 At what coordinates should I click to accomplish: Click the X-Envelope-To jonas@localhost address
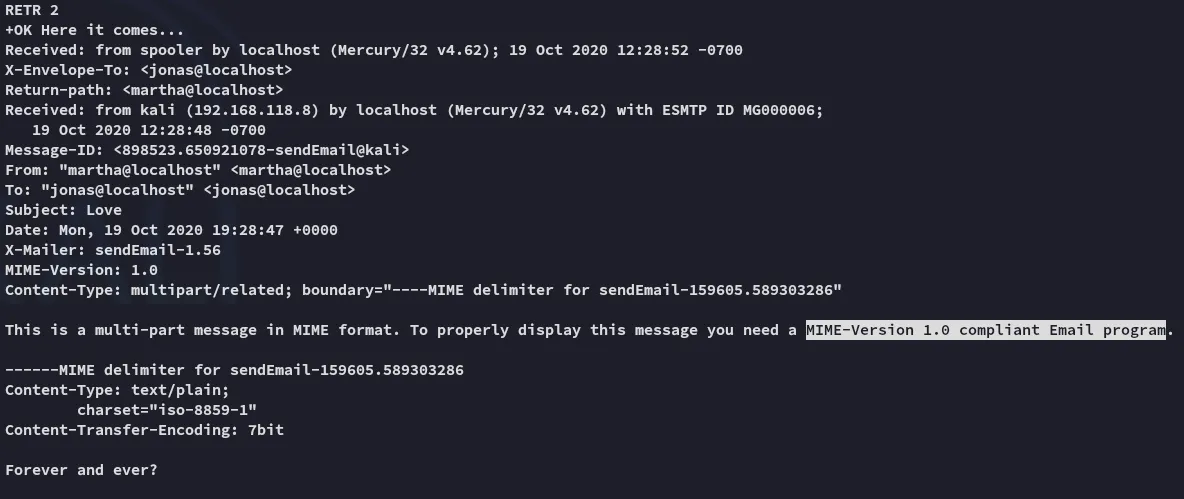click(x=216, y=70)
